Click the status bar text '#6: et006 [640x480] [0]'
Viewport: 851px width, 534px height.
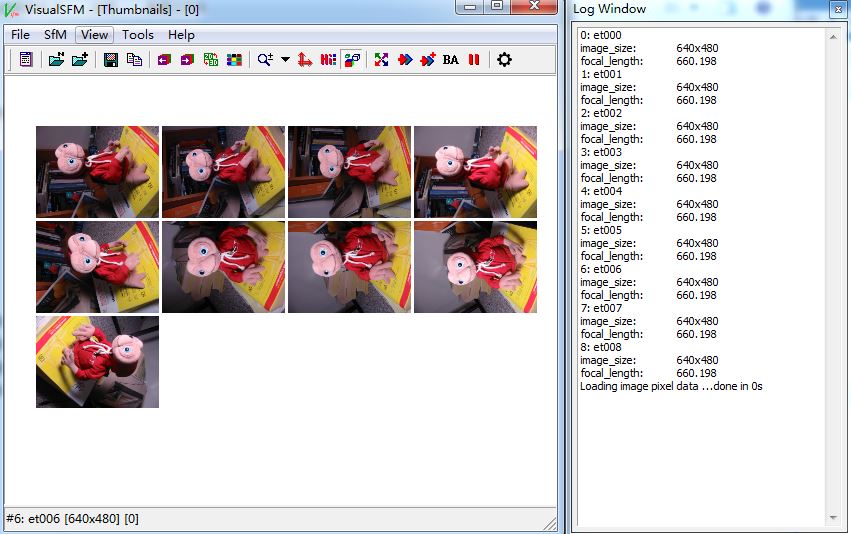(72, 519)
